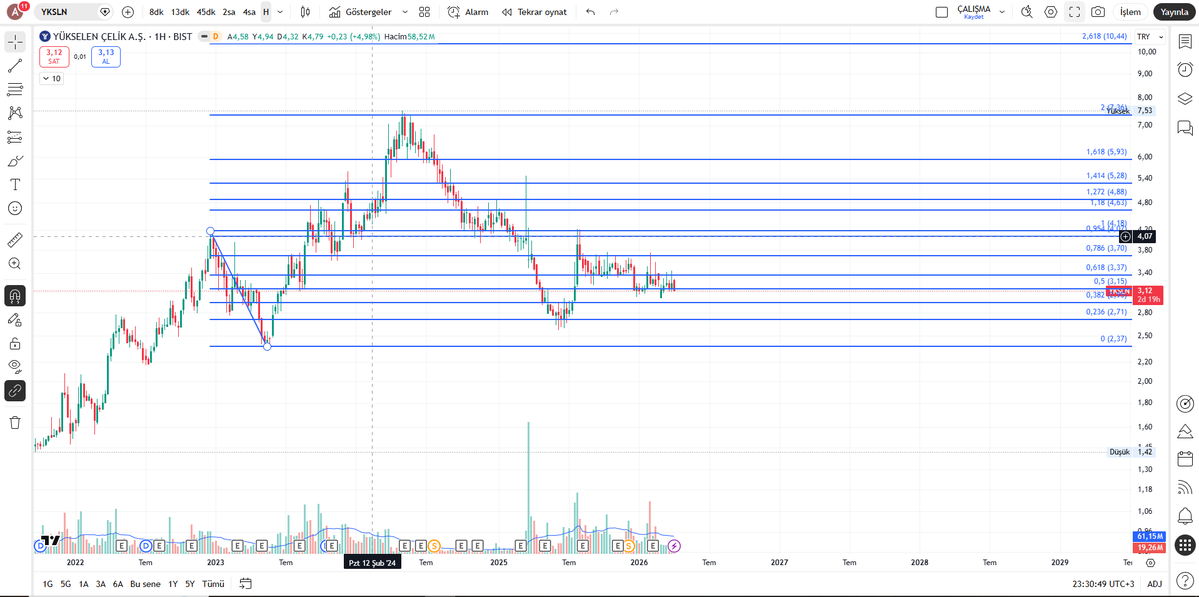
Task: Enter fullscreen mode
Action: tap(1074, 12)
